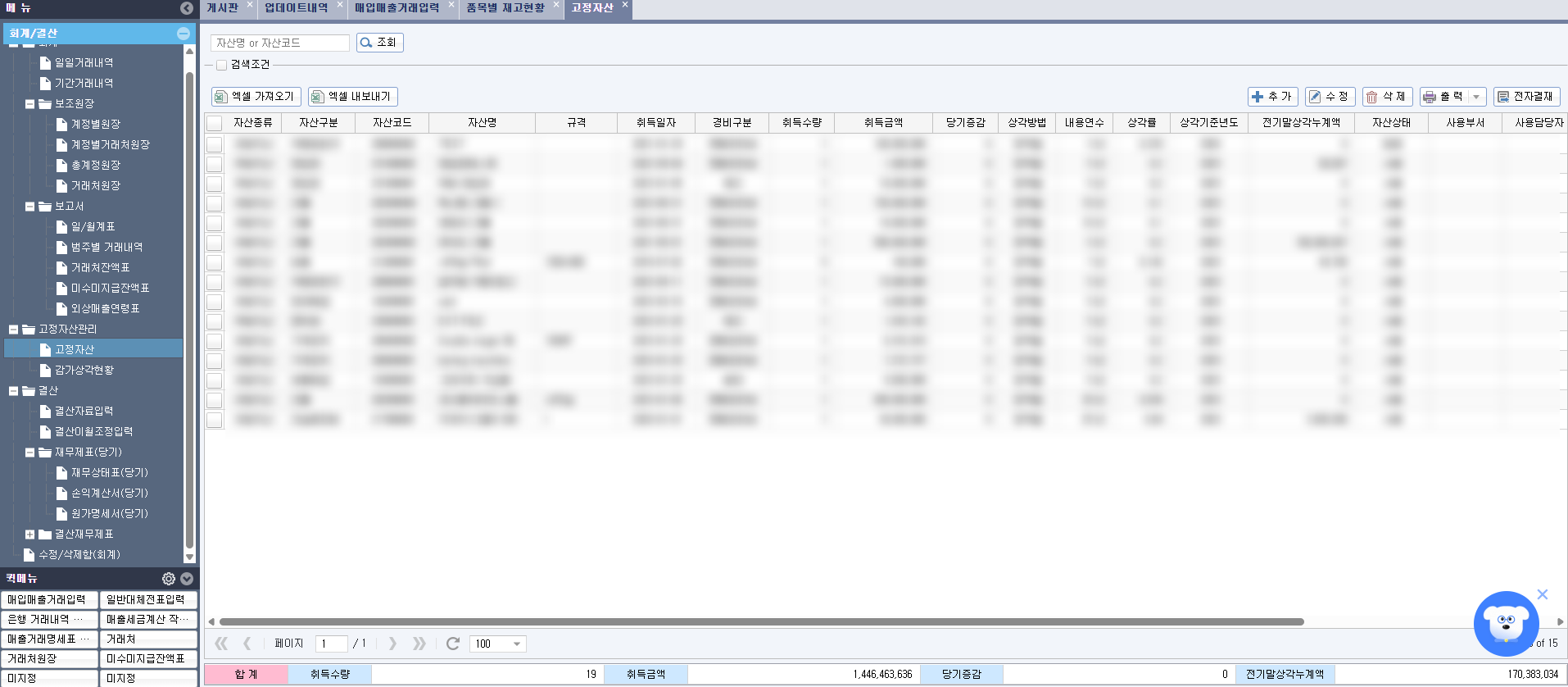Go to last page of grid

(x=419, y=644)
